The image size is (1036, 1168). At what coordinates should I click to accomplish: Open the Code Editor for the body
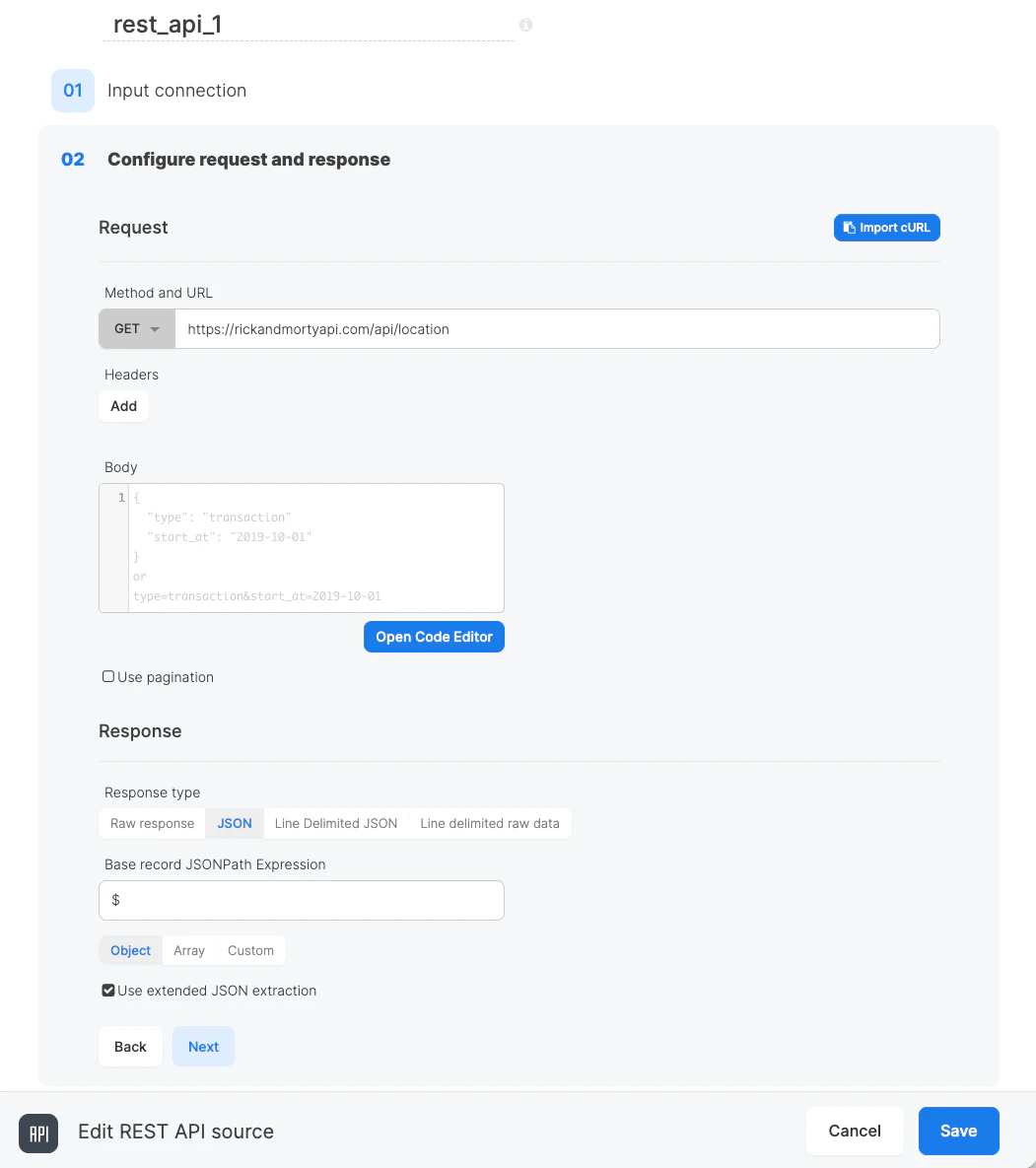434,636
